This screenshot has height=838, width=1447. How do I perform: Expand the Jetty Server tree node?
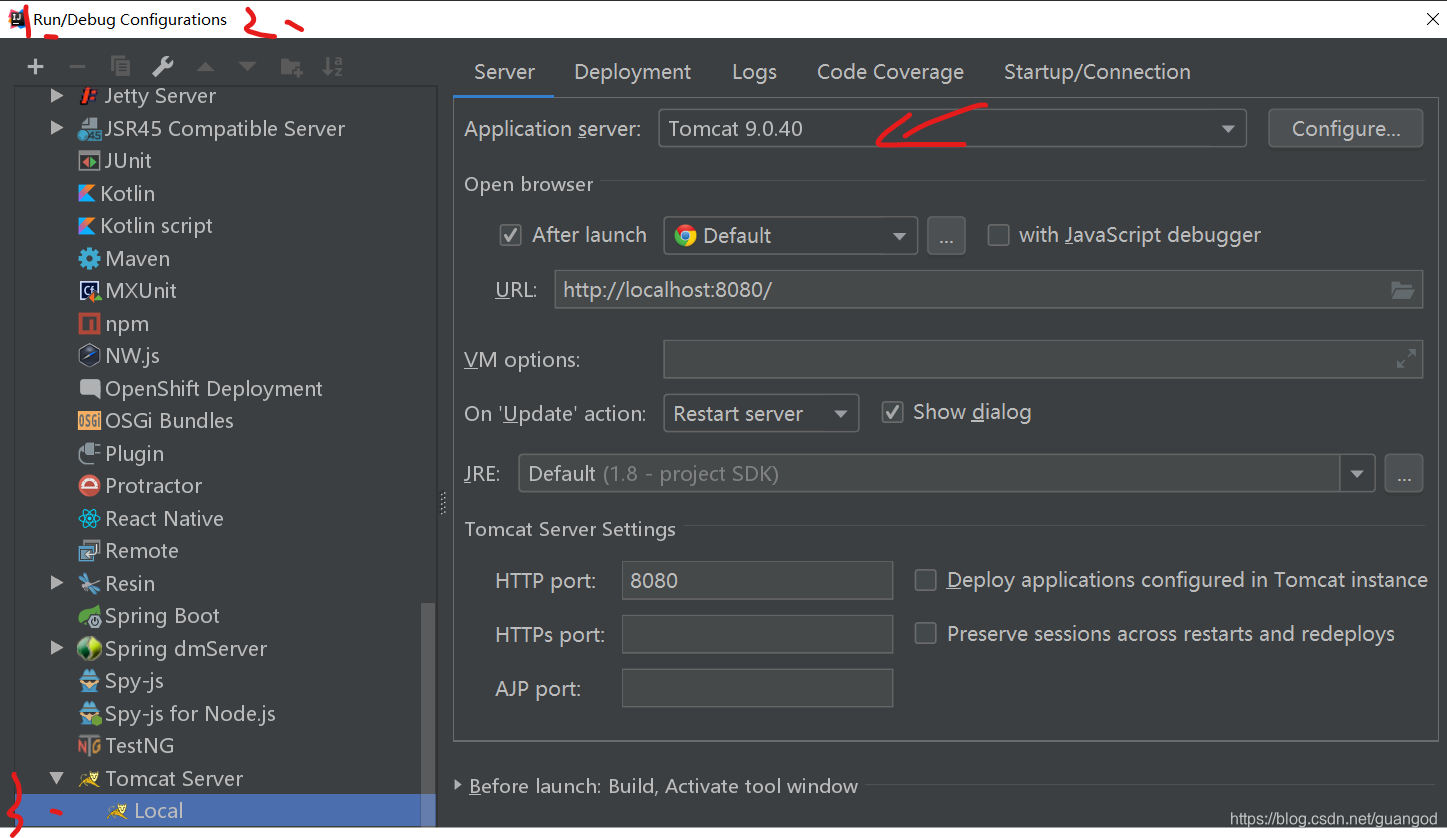coord(57,96)
